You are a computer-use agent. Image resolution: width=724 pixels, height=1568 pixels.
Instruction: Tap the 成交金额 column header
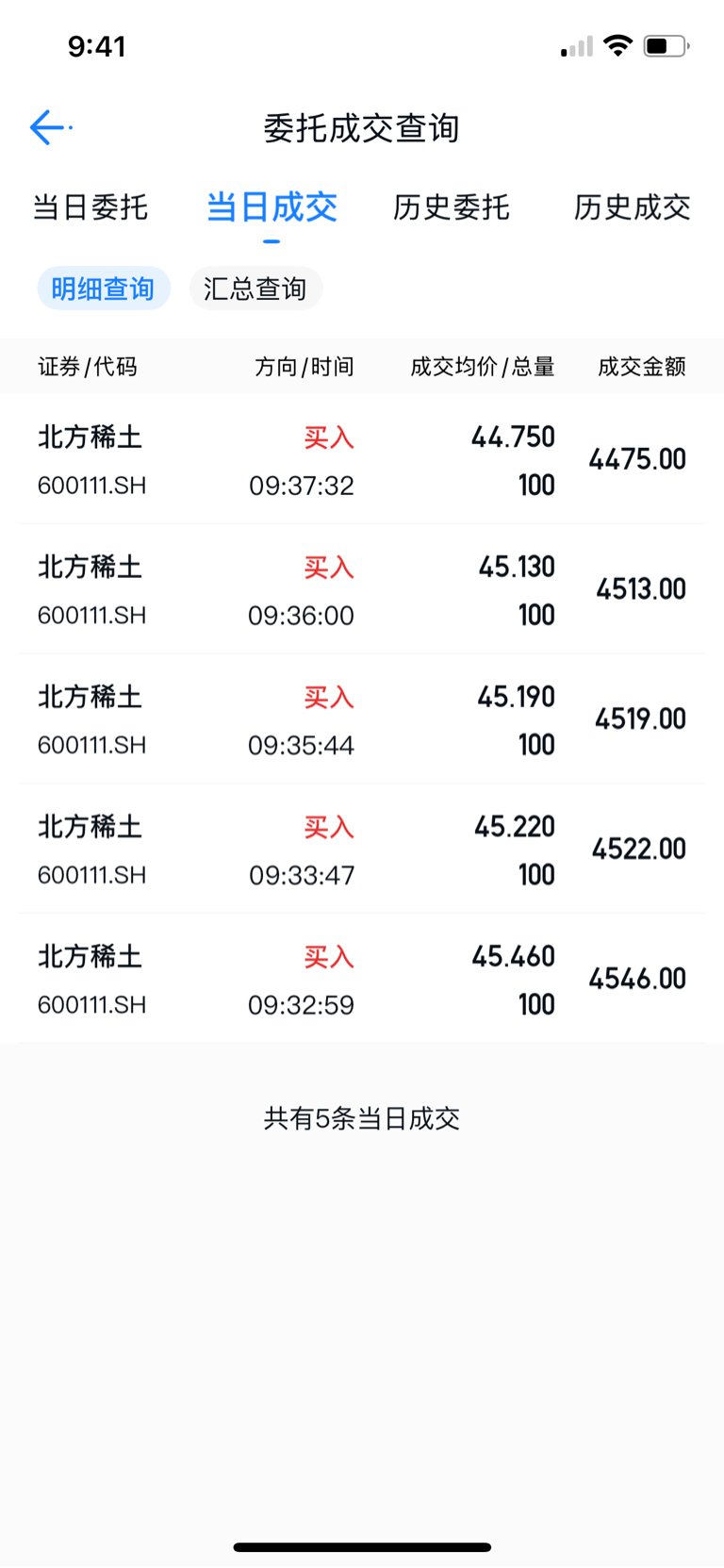point(642,367)
